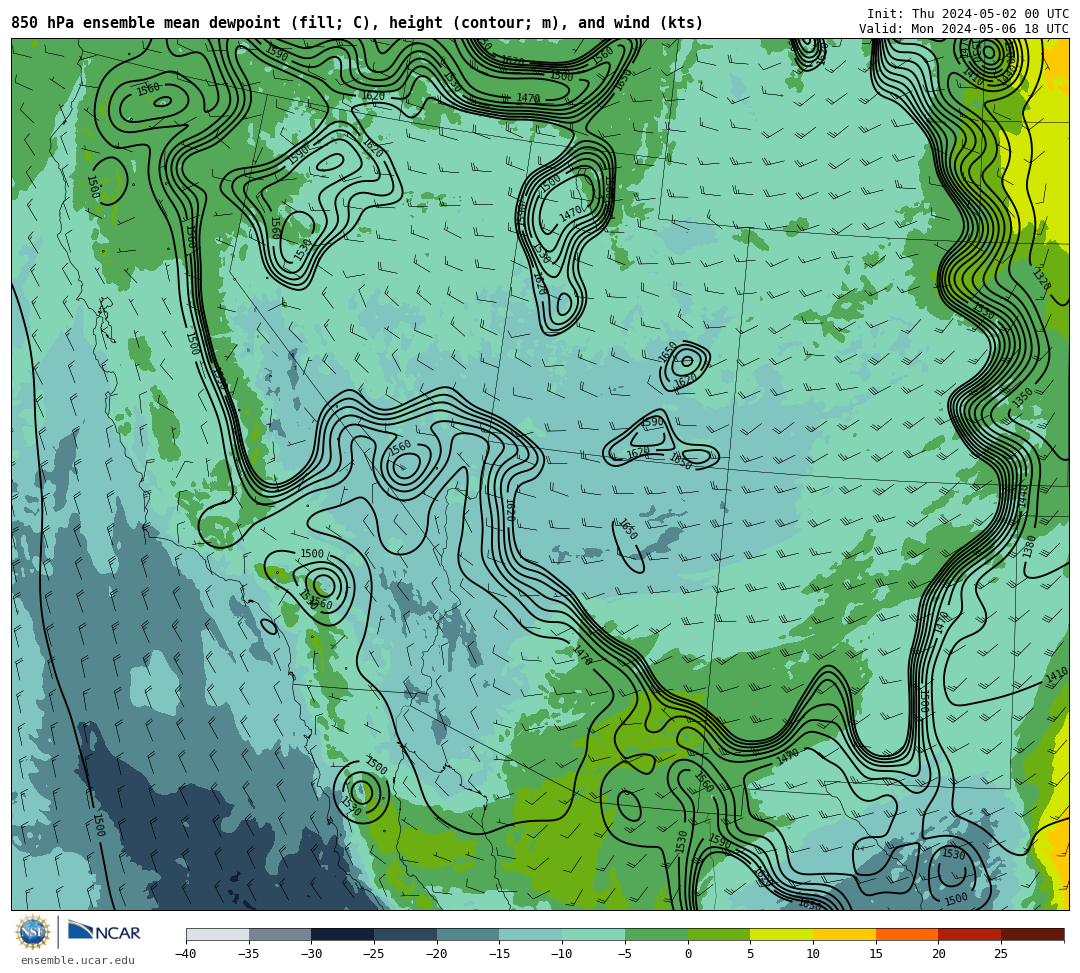This screenshot has height=973, width=1080.
Task: Pick the orange 15 to 20 swatch
Action: tap(907, 934)
